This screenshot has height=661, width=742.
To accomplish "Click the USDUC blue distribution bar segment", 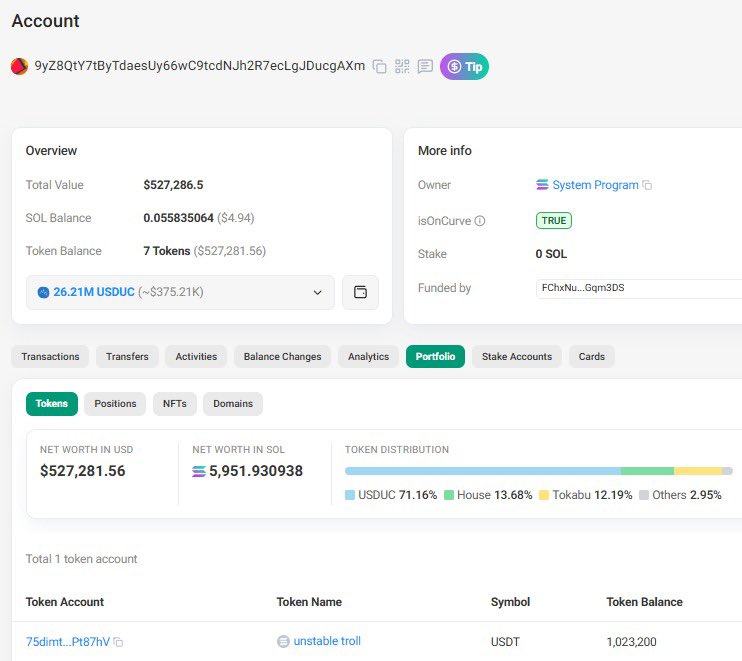I will tap(483, 471).
